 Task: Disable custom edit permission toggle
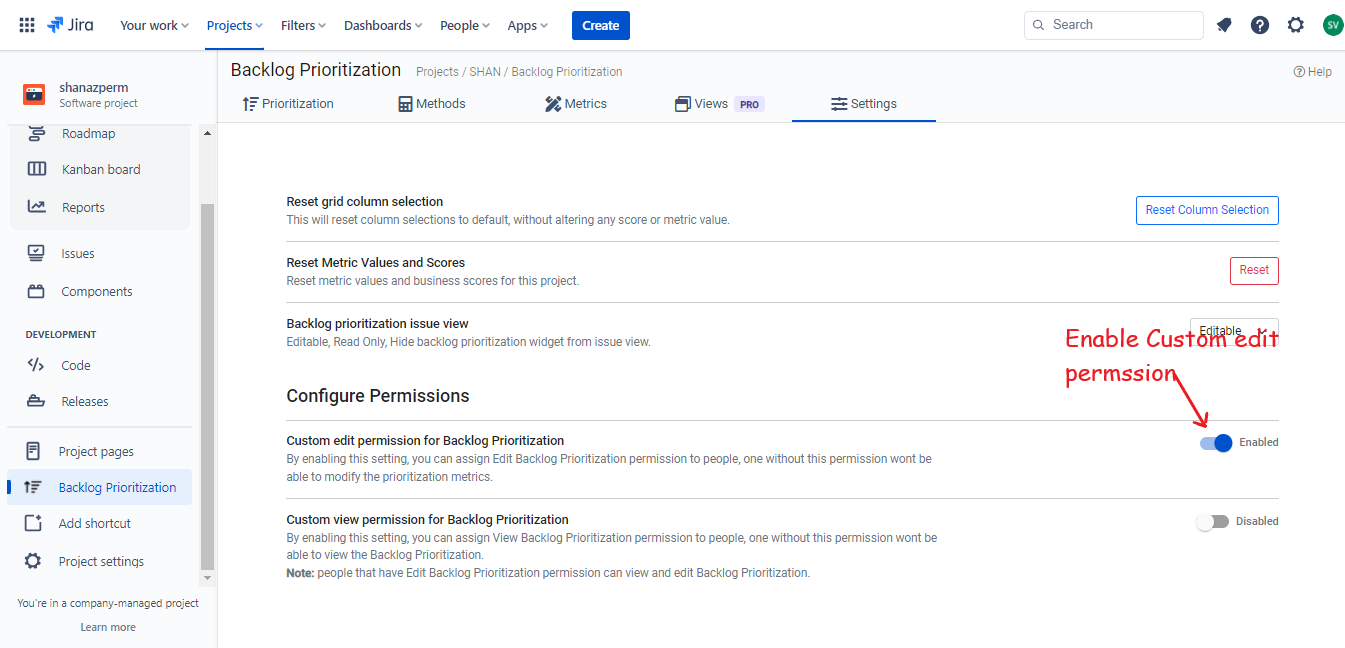point(1216,443)
